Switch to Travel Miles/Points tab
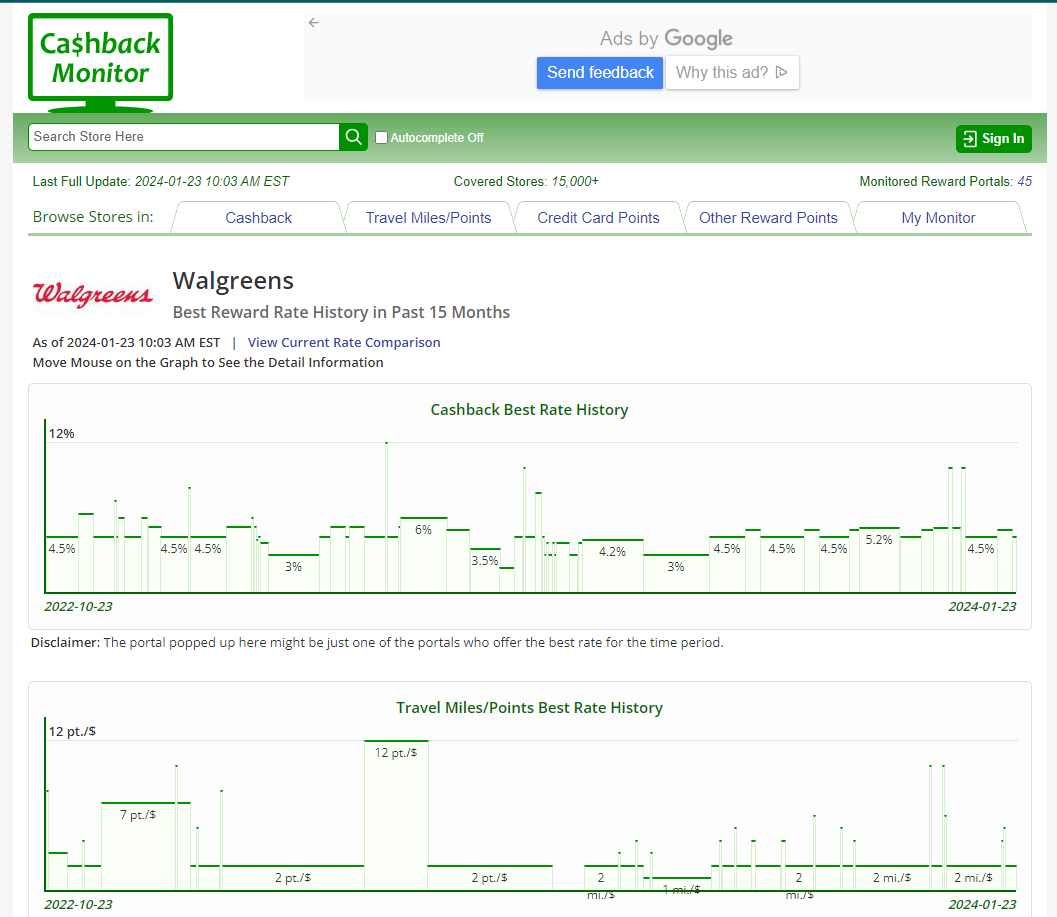The width and height of the screenshot is (1057, 917). tap(428, 218)
